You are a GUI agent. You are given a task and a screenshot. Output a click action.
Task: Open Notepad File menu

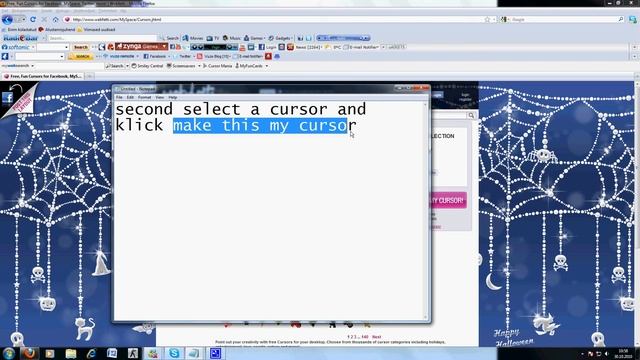click(119, 97)
